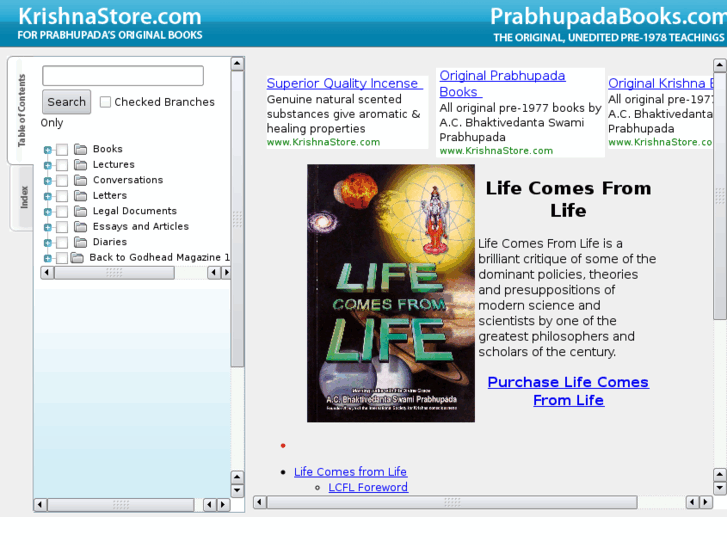
Task: Click the Search button
Action: pos(66,102)
